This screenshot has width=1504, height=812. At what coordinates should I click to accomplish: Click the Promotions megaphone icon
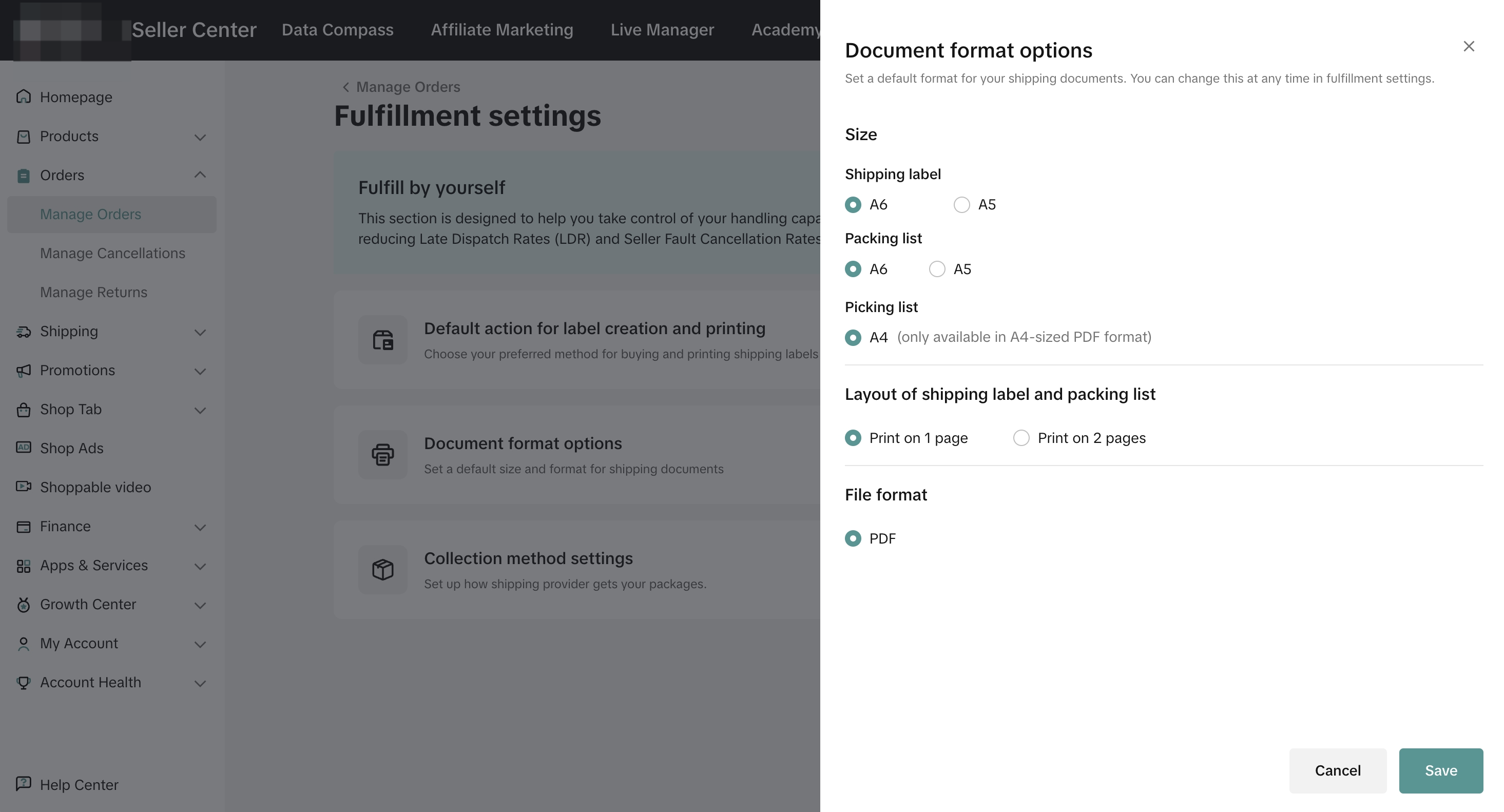(x=23, y=371)
